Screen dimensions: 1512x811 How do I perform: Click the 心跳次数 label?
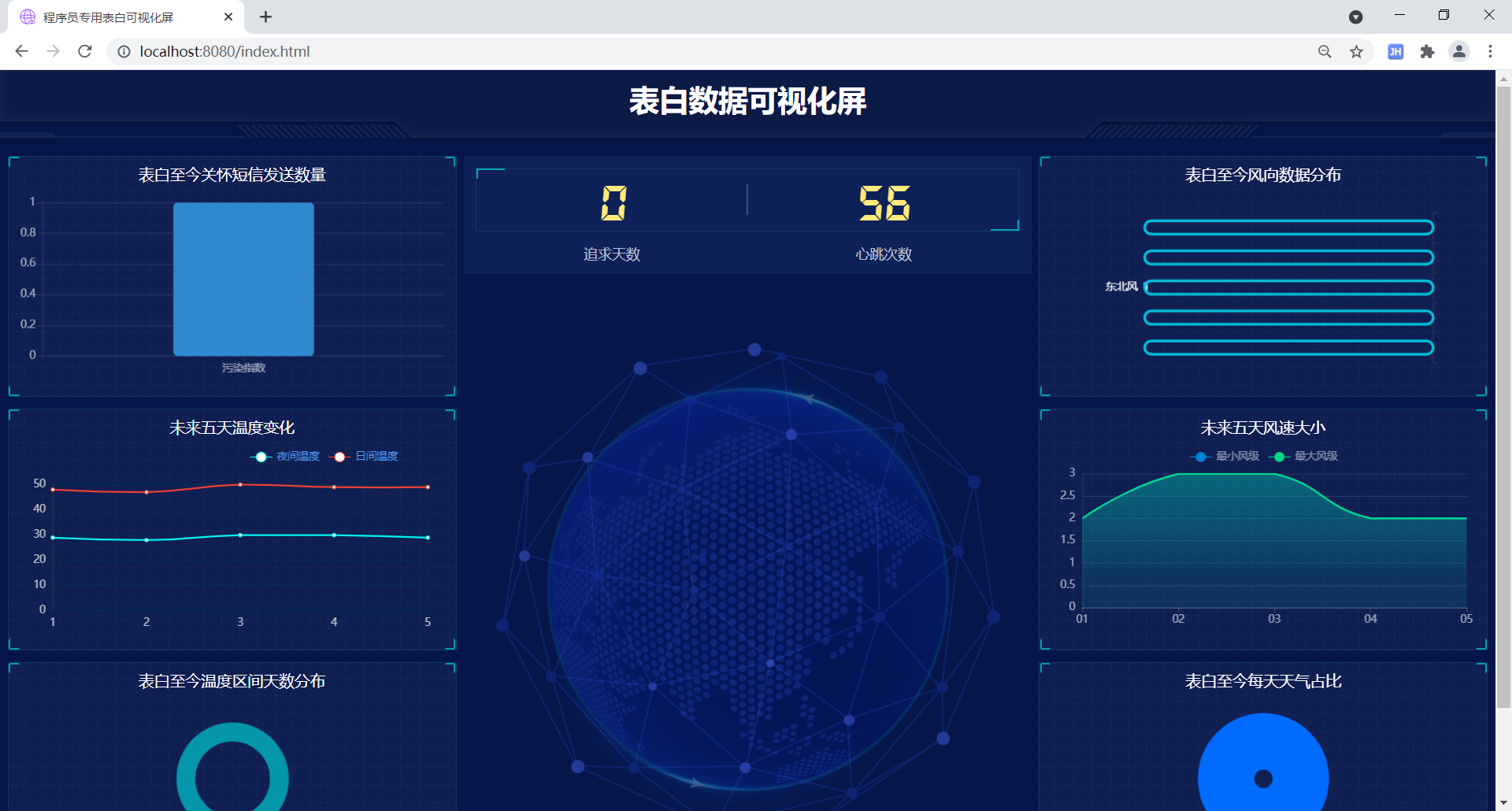pos(884,254)
